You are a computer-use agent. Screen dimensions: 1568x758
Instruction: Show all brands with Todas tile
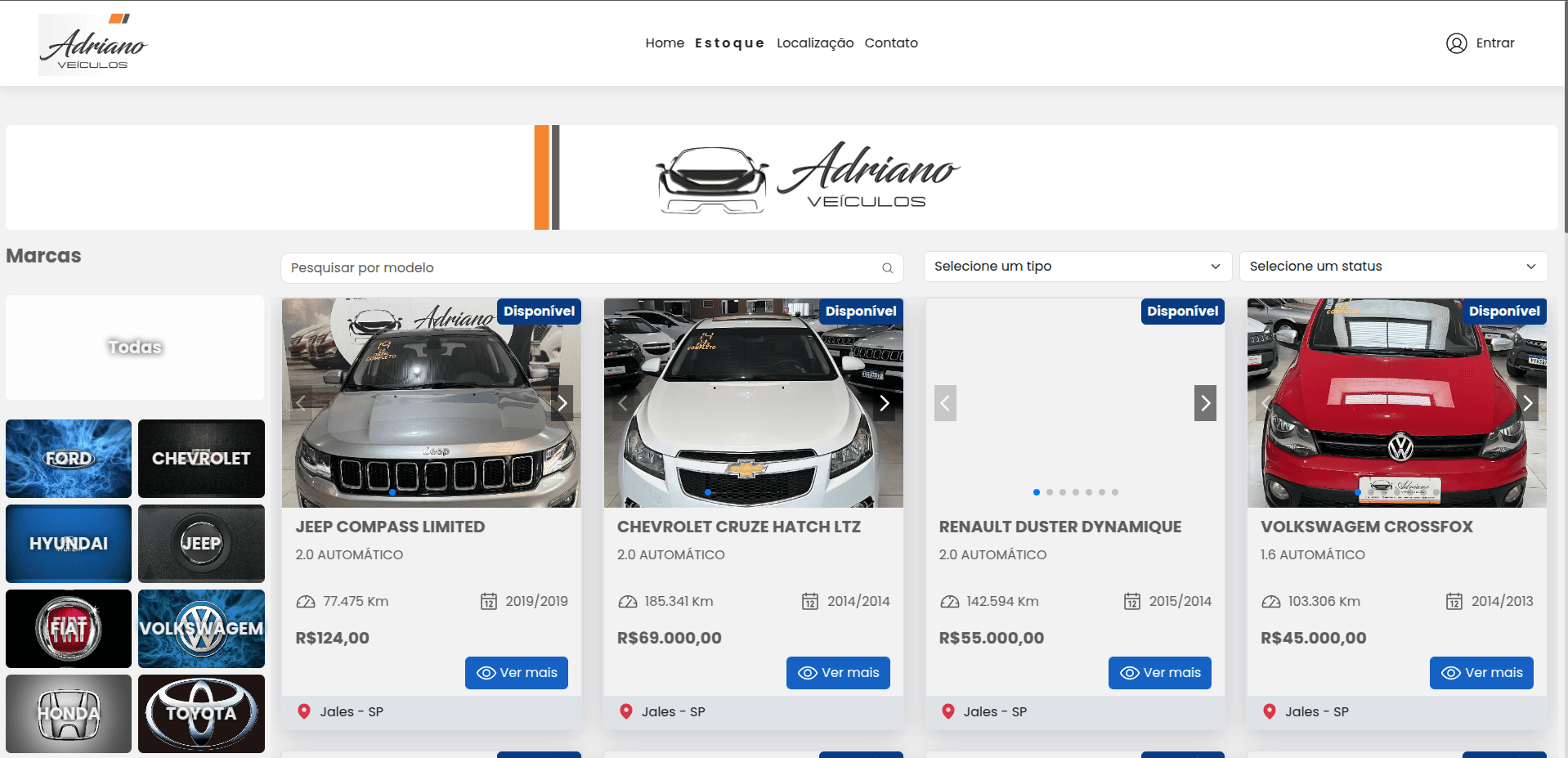click(x=135, y=348)
